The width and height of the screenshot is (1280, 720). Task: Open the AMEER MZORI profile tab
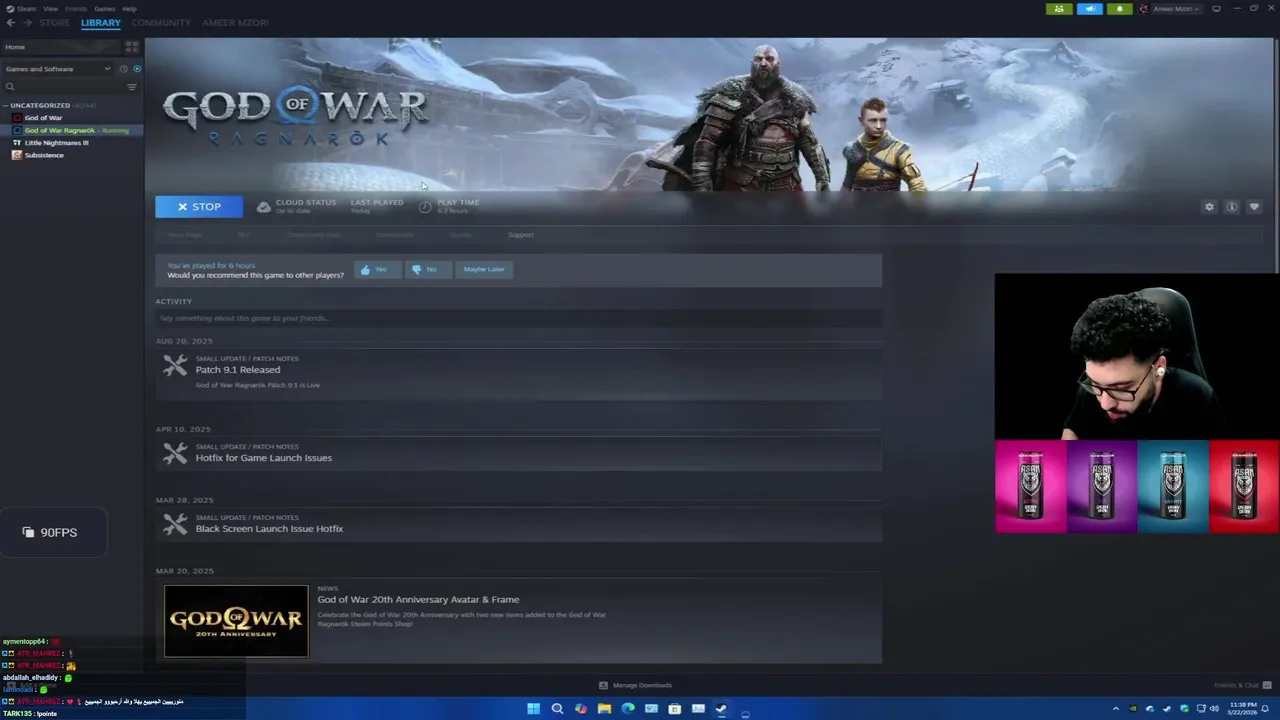[235, 22]
